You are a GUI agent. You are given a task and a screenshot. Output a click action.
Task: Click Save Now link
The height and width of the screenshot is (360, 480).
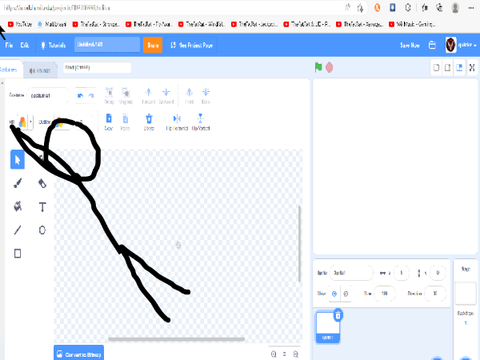click(x=410, y=45)
